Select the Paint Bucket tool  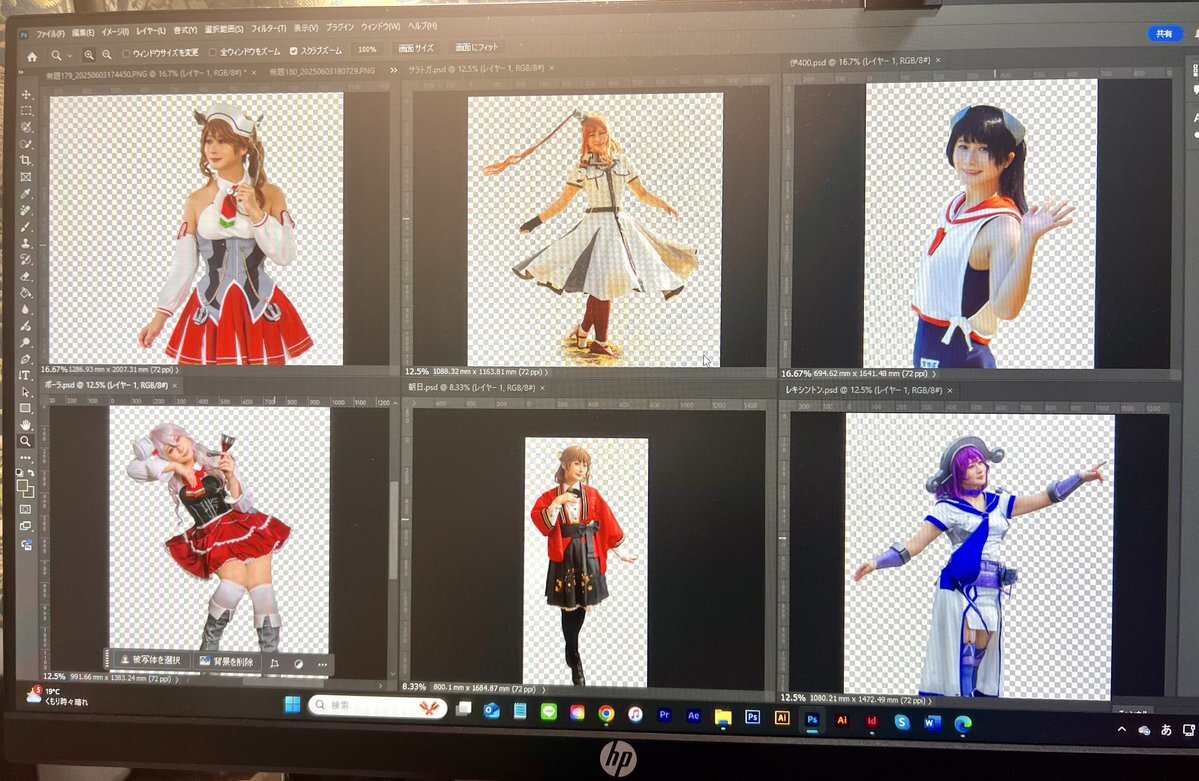click(x=26, y=294)
